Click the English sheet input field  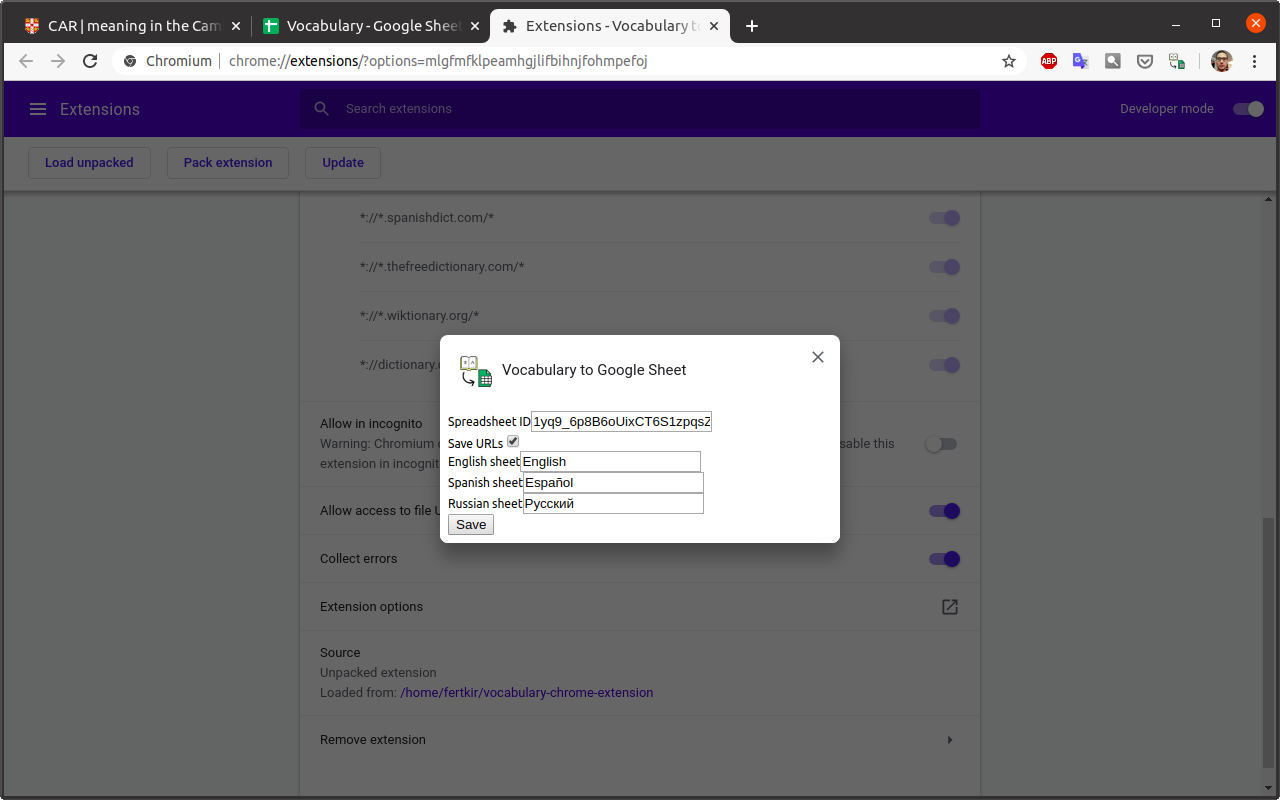coord(611,461)
